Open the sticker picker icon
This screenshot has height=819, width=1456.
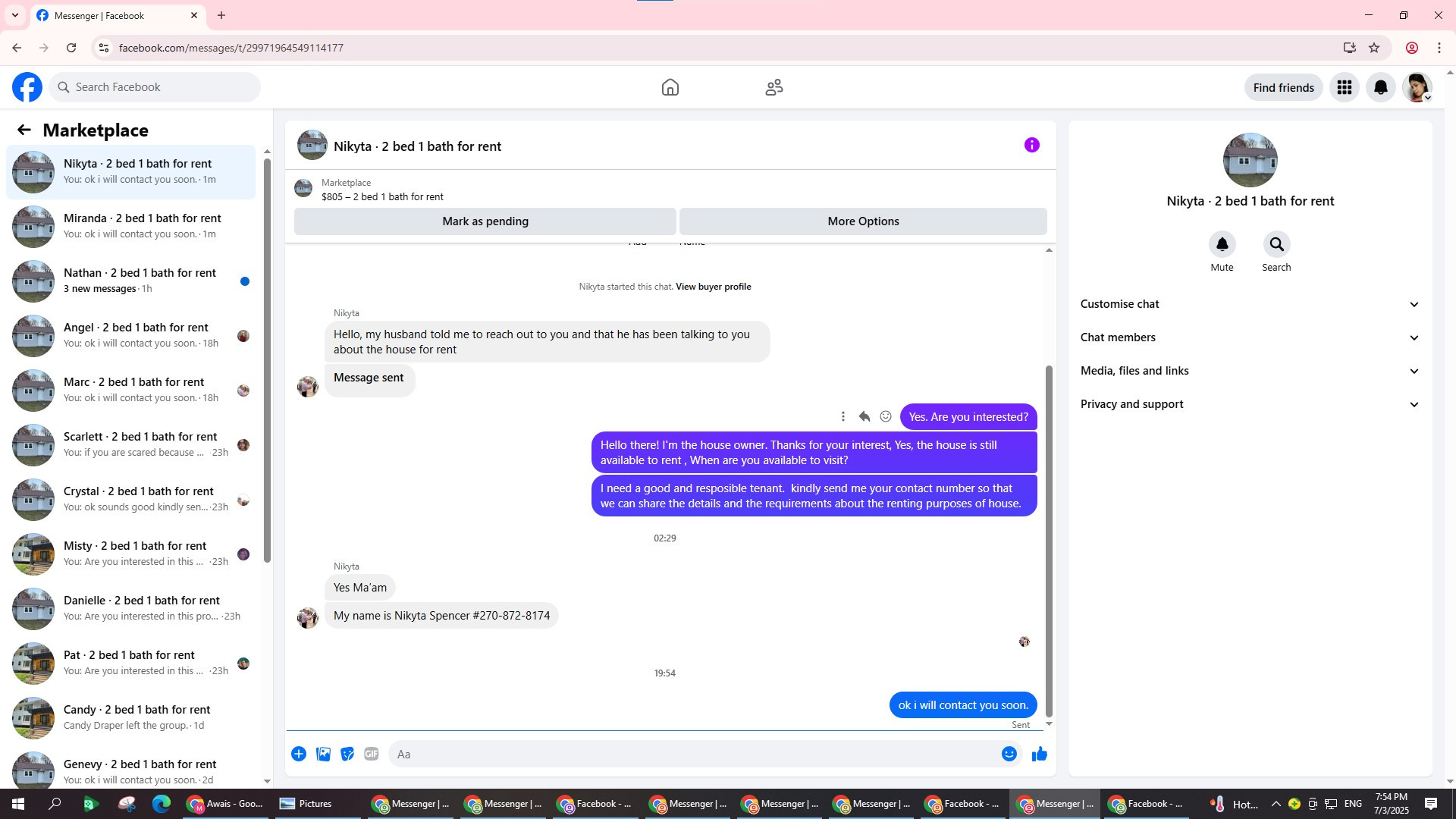point(347,754)
